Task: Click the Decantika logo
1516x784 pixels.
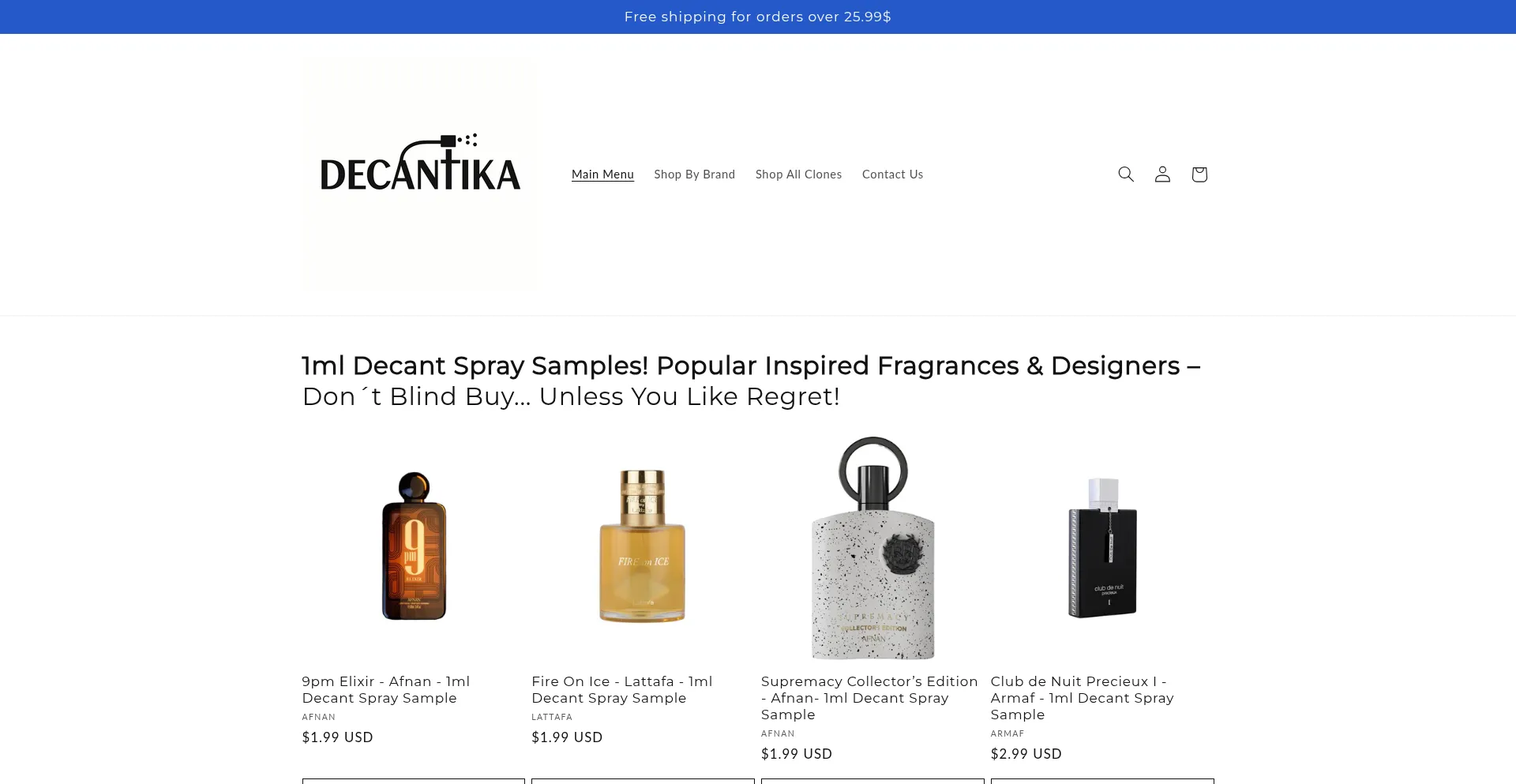Action: [420, 174]
